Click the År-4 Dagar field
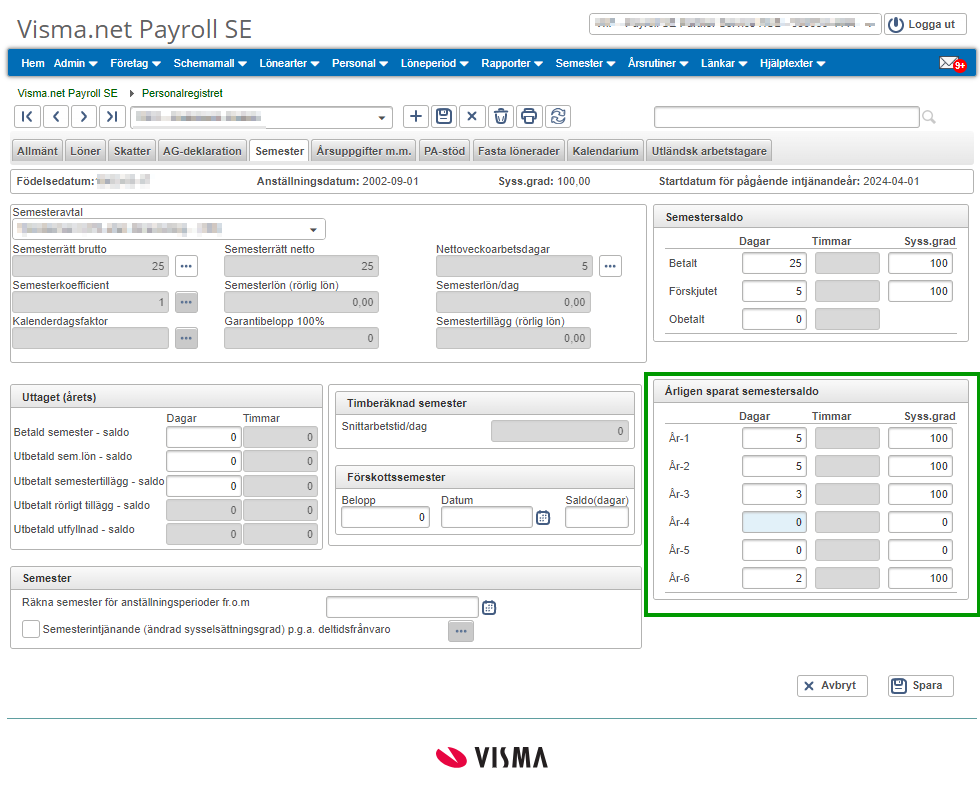 click(774, 522)
